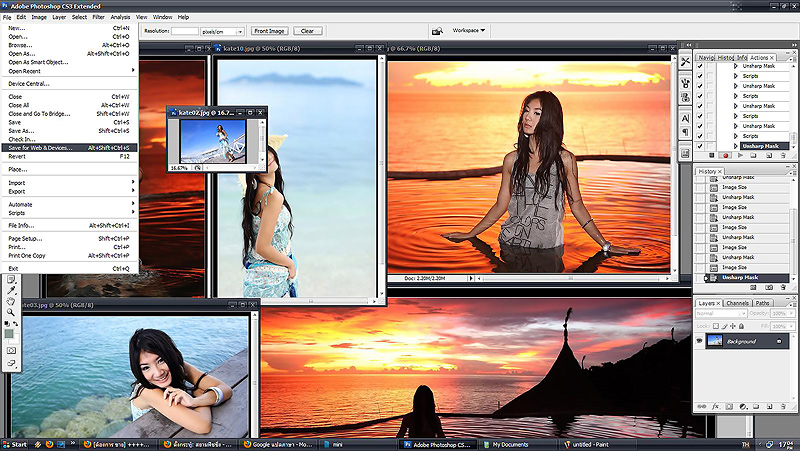The image size is (800, 451).
Task: Click the Resolution input field
Action: [x=184, y=31]
